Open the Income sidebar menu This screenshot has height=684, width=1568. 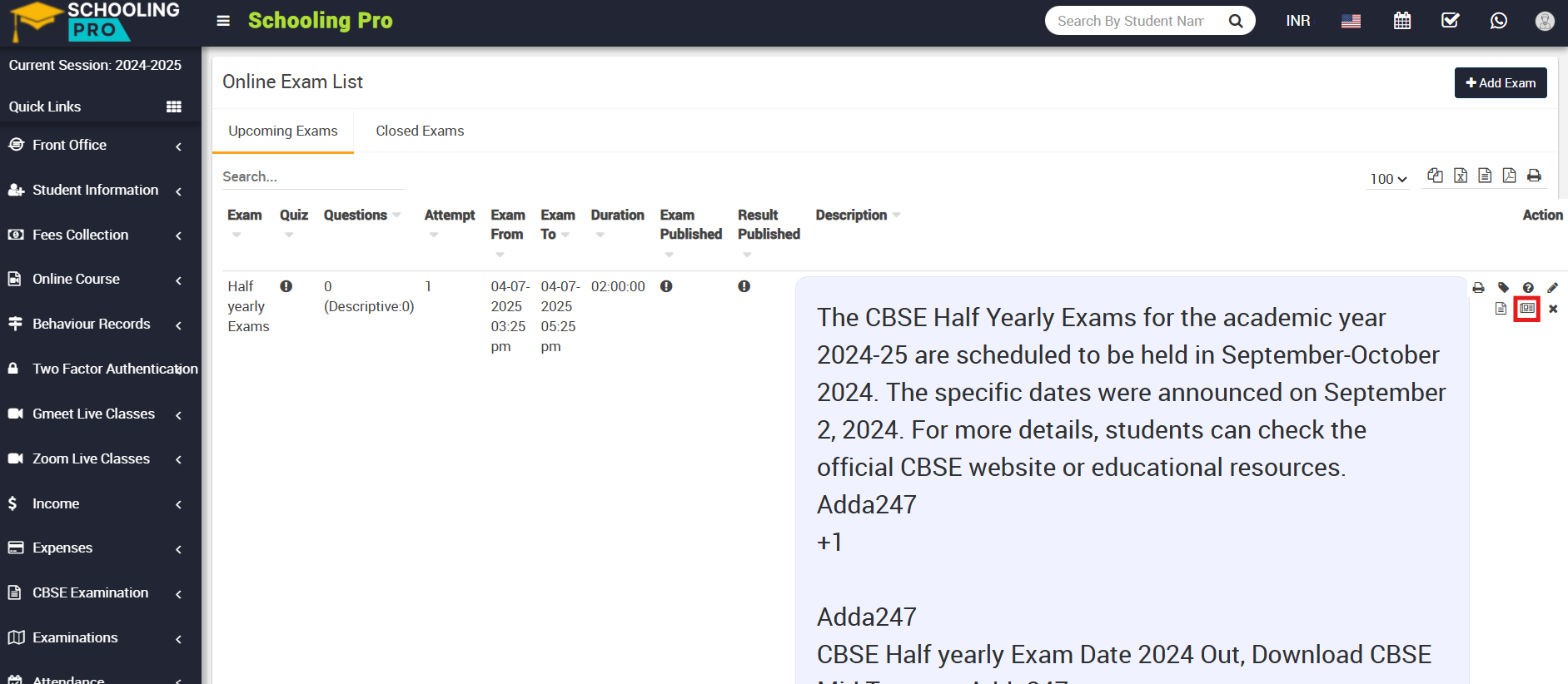tap(100, 504)
